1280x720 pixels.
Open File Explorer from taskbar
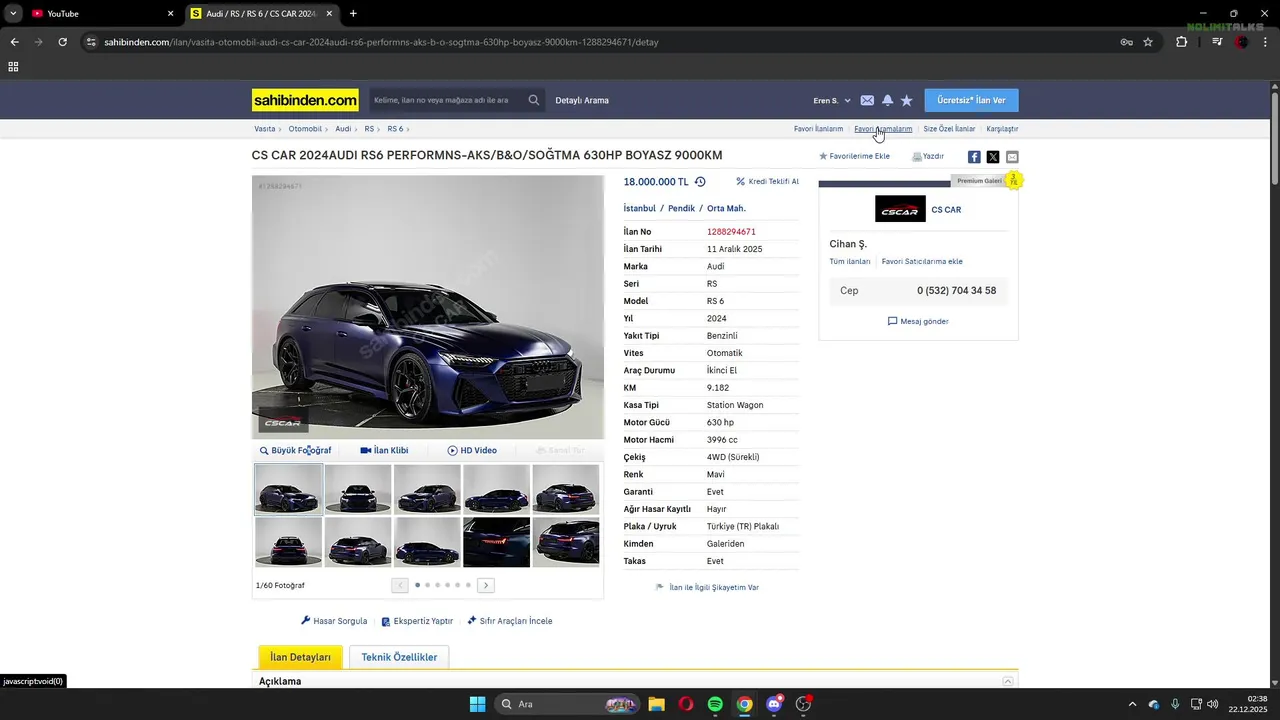point(656,704)
